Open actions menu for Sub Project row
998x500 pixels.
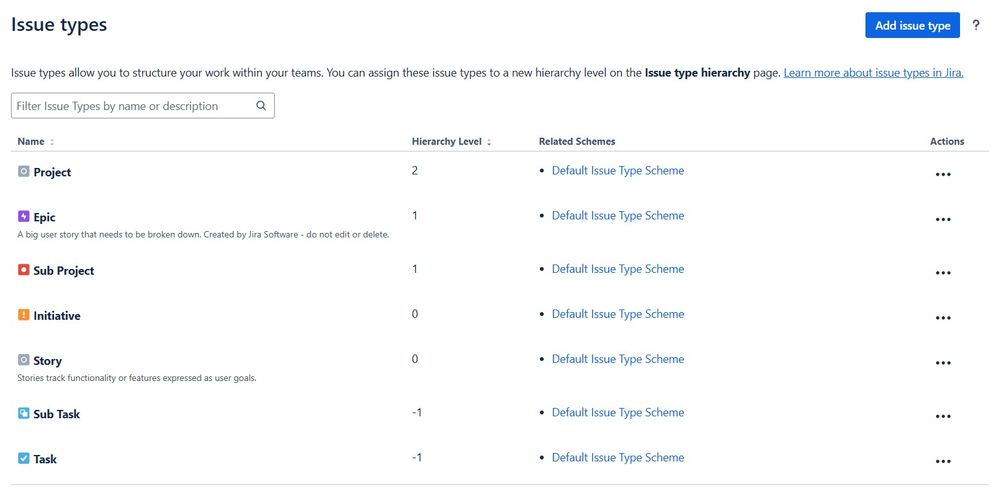pyautogui.click(x=943, y=273)
